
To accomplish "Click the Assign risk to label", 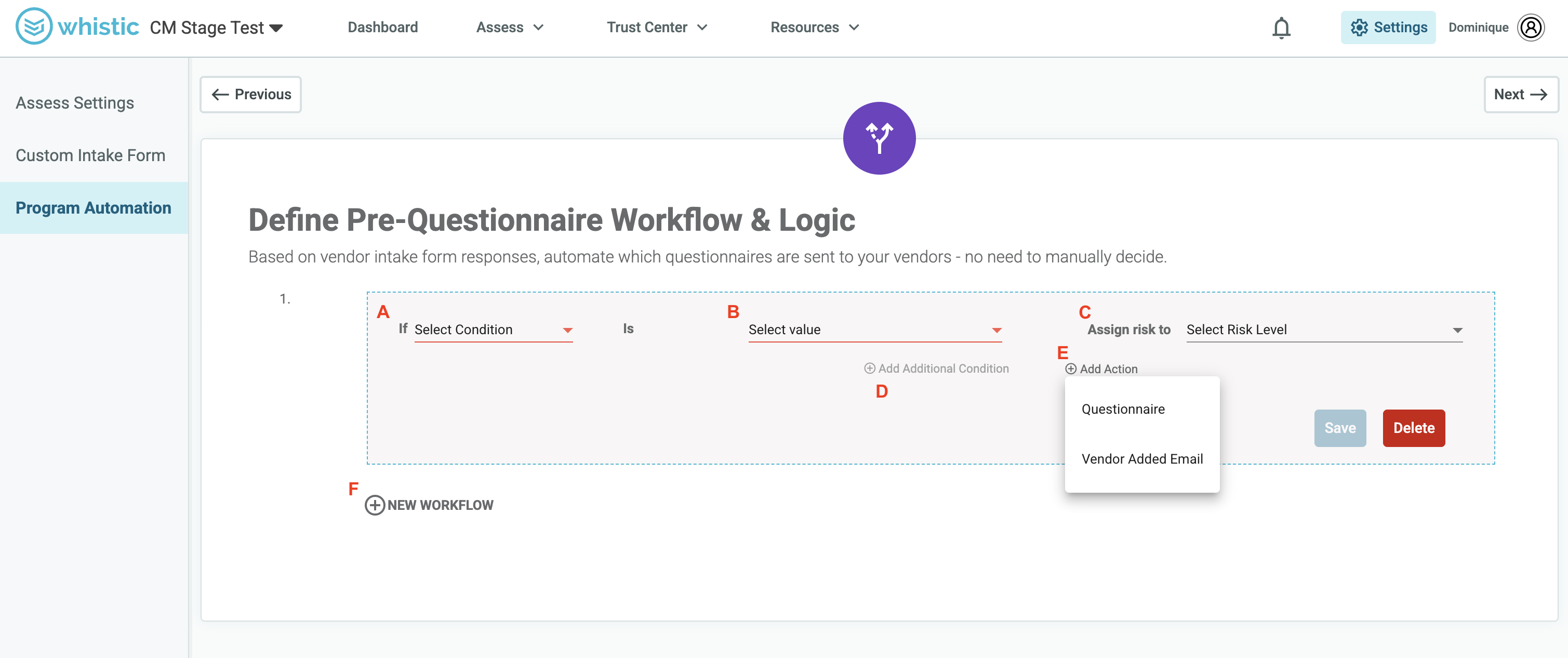I will (1128, 330).
